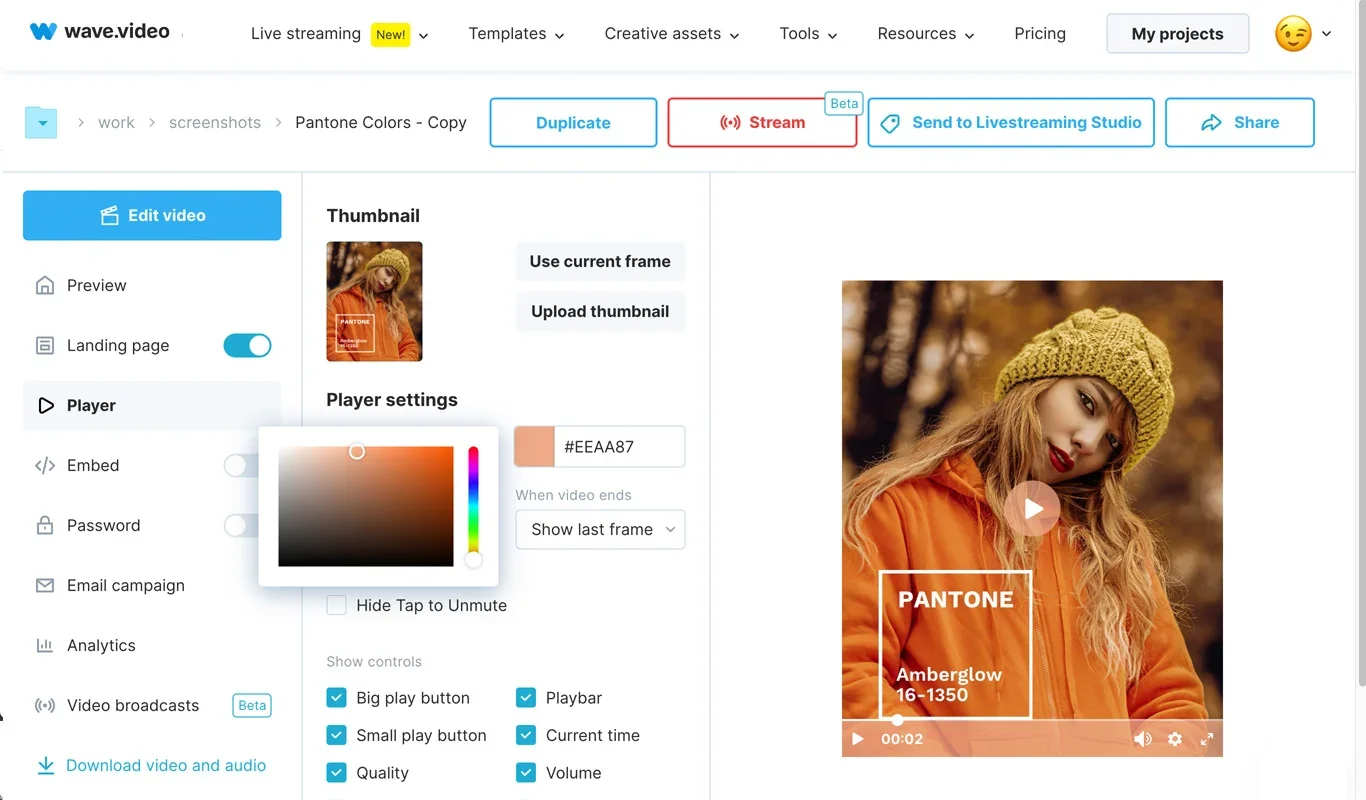This screenshot has width=1366, height=800.
Task: Click the big play button on video
Action: (x=1032, y=508)
